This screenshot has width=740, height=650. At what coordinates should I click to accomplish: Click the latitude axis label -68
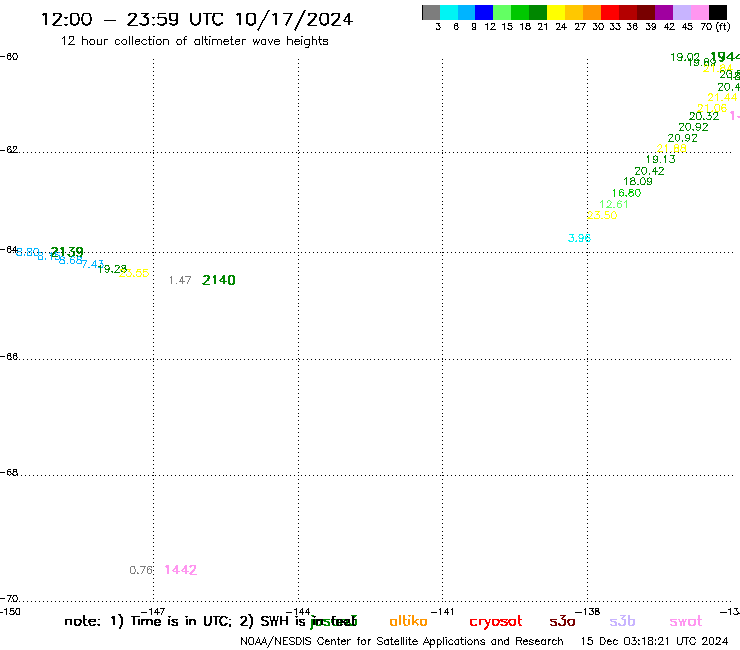pos(9,473)
